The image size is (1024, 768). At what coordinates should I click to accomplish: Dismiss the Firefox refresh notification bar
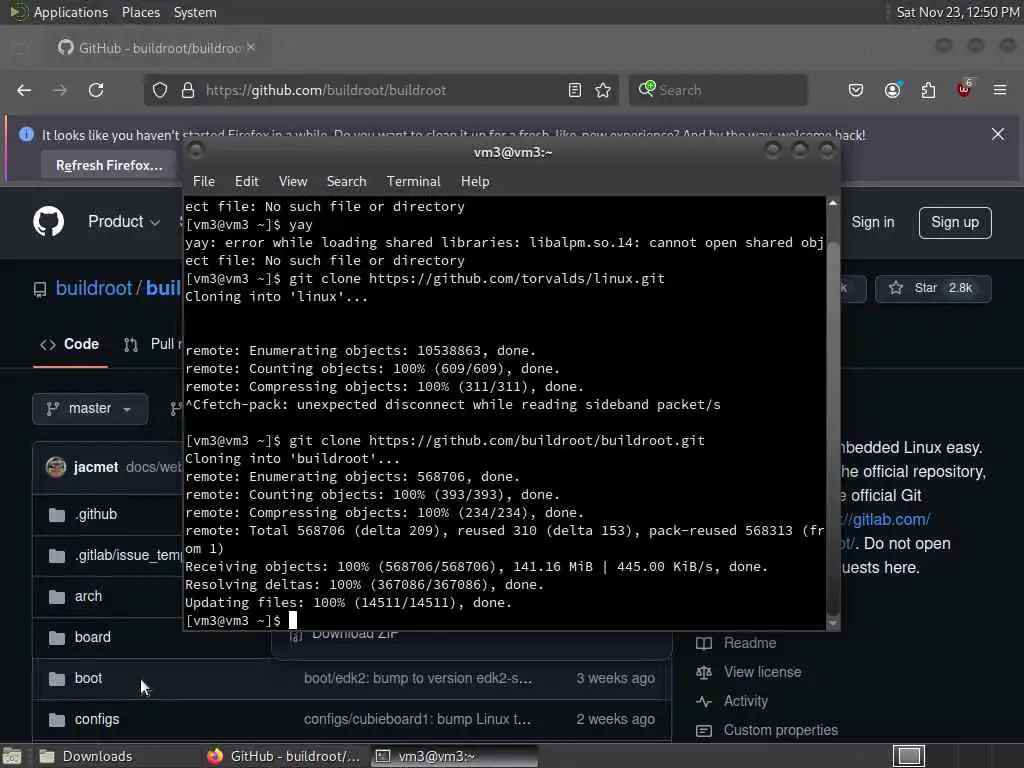click(x=998, y=135)
